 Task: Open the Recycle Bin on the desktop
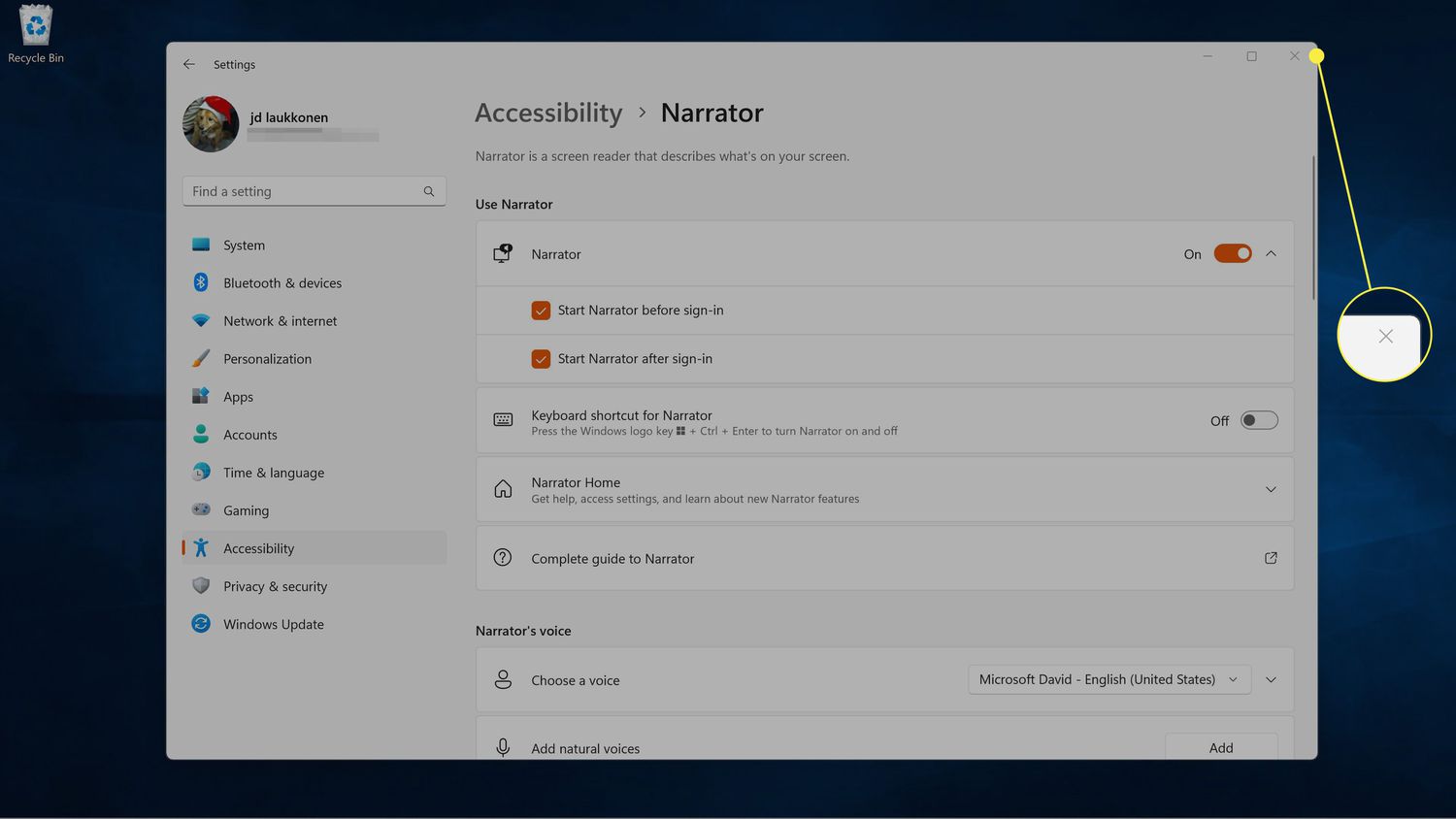click(x=35, y=34)
